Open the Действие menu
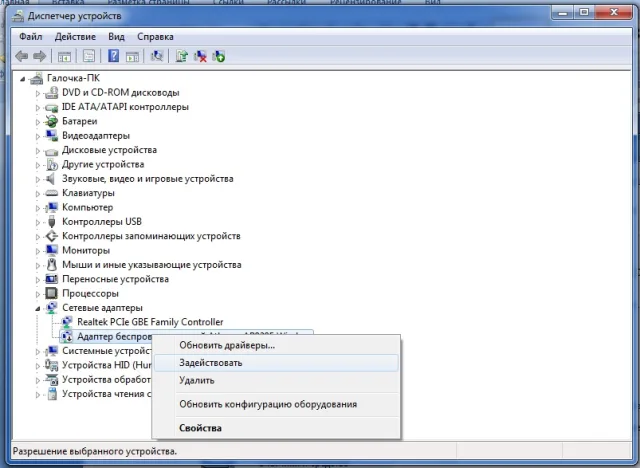Screen dimensions: 640x468 coord(75,37)
